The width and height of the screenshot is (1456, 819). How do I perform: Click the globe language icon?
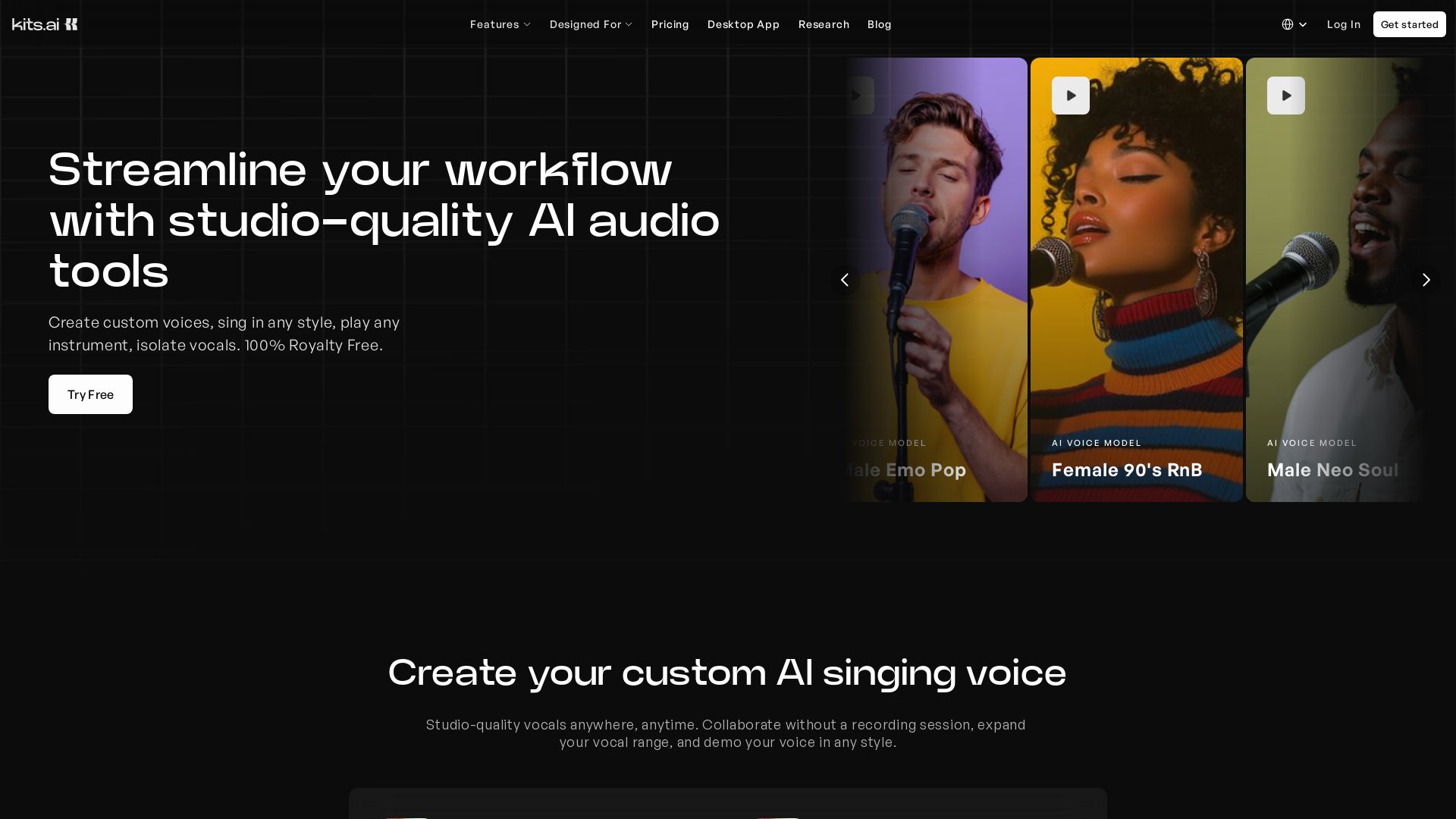(1288, 24)
